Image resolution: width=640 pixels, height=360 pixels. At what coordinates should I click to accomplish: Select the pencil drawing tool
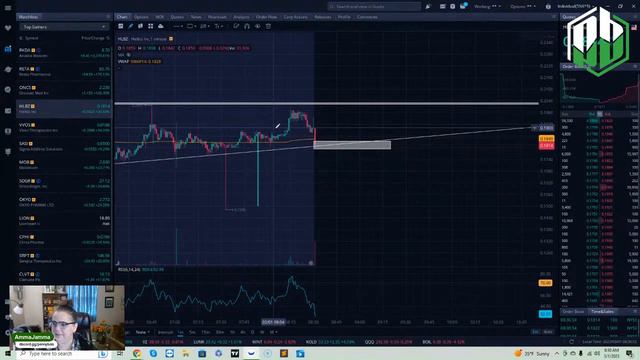pyautogui.click(x=131, y=26)
